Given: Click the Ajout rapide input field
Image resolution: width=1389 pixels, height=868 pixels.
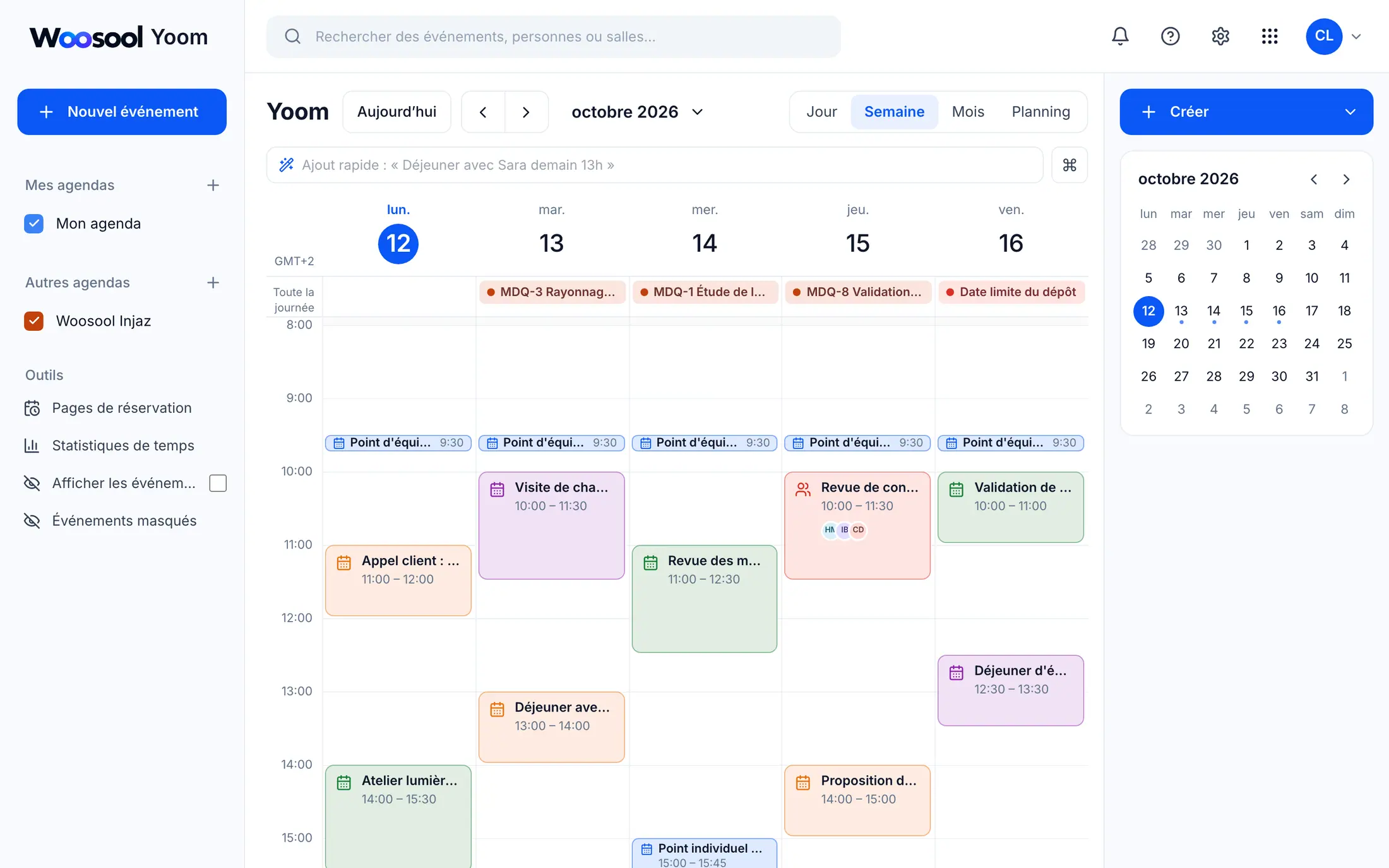Looking at the screenshot, I should 655,165.
